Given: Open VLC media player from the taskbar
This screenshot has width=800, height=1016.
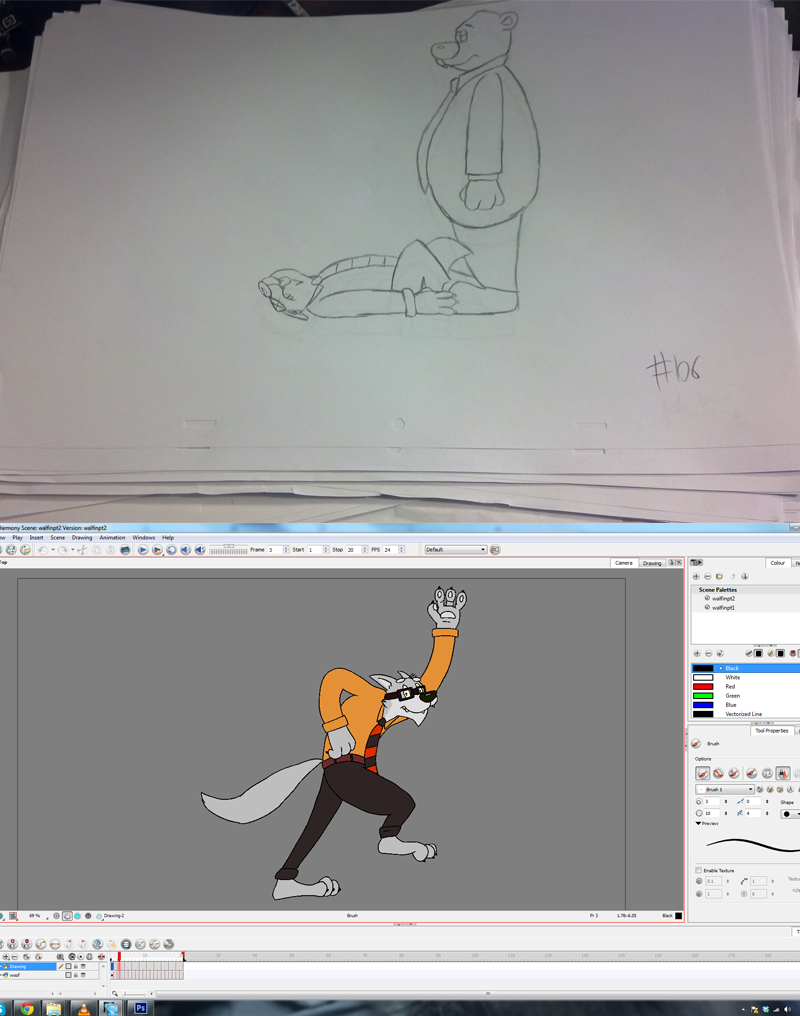Looking at the screenshot, I should [x=84, y=1008].
